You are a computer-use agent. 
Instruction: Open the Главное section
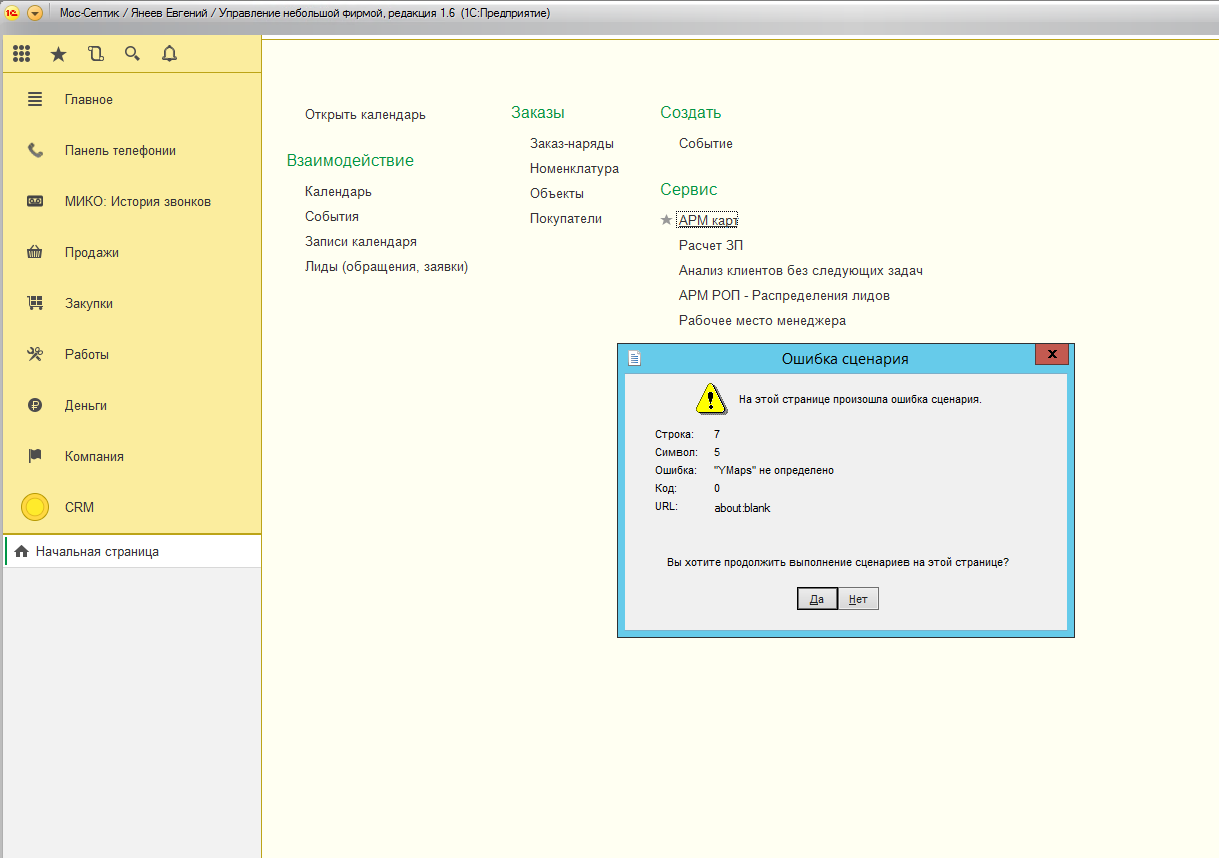tap(89, 100)
